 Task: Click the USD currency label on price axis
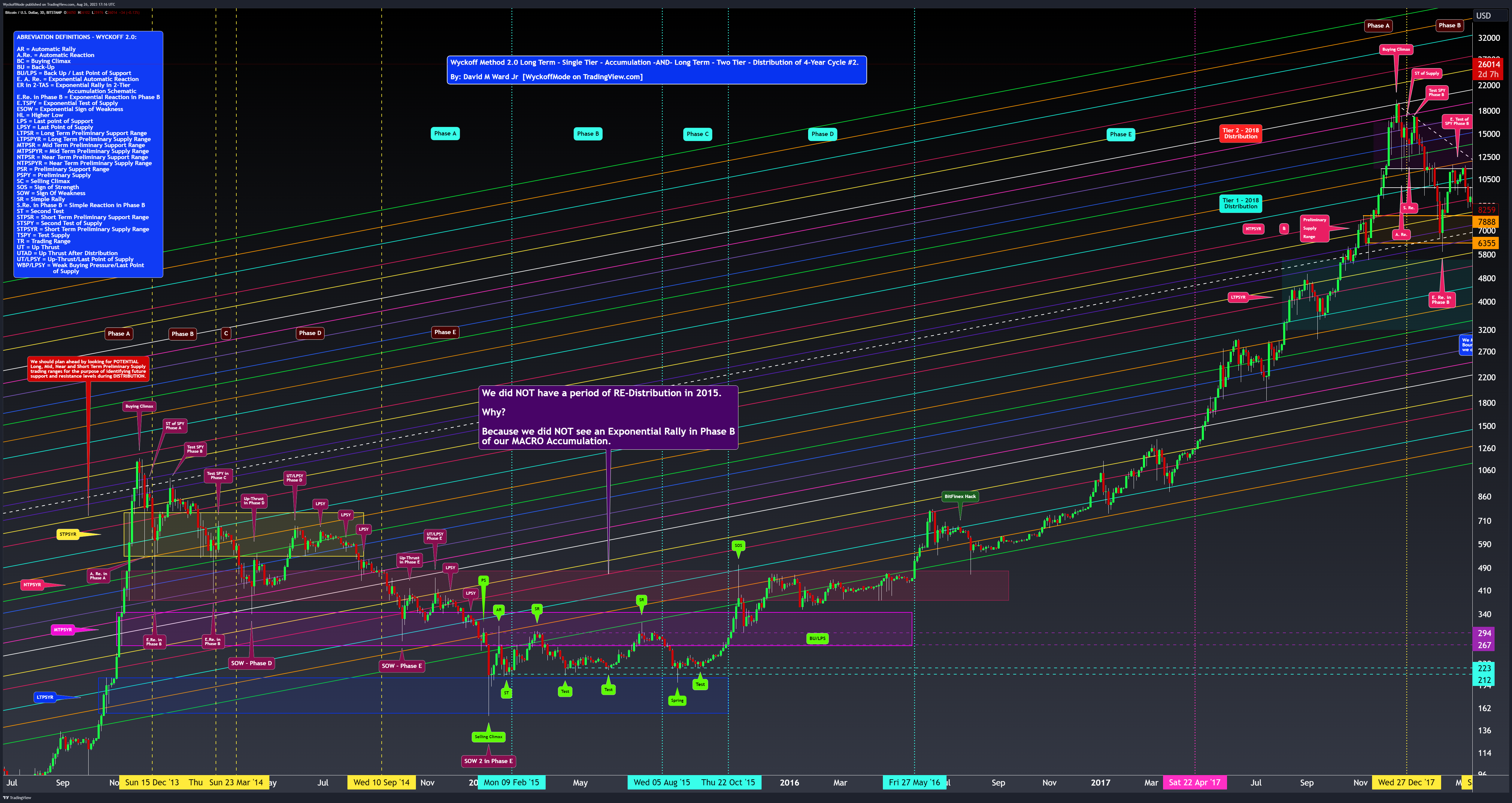[x=1484, y=16]
